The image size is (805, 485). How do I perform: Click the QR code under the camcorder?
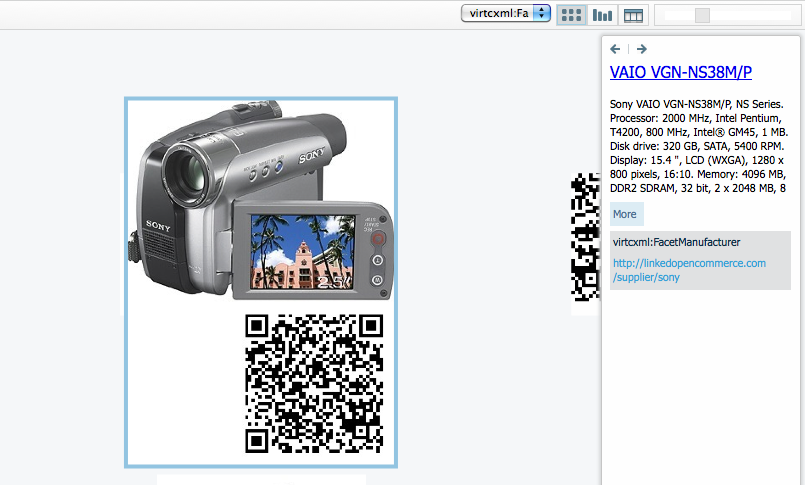(314, 384)
